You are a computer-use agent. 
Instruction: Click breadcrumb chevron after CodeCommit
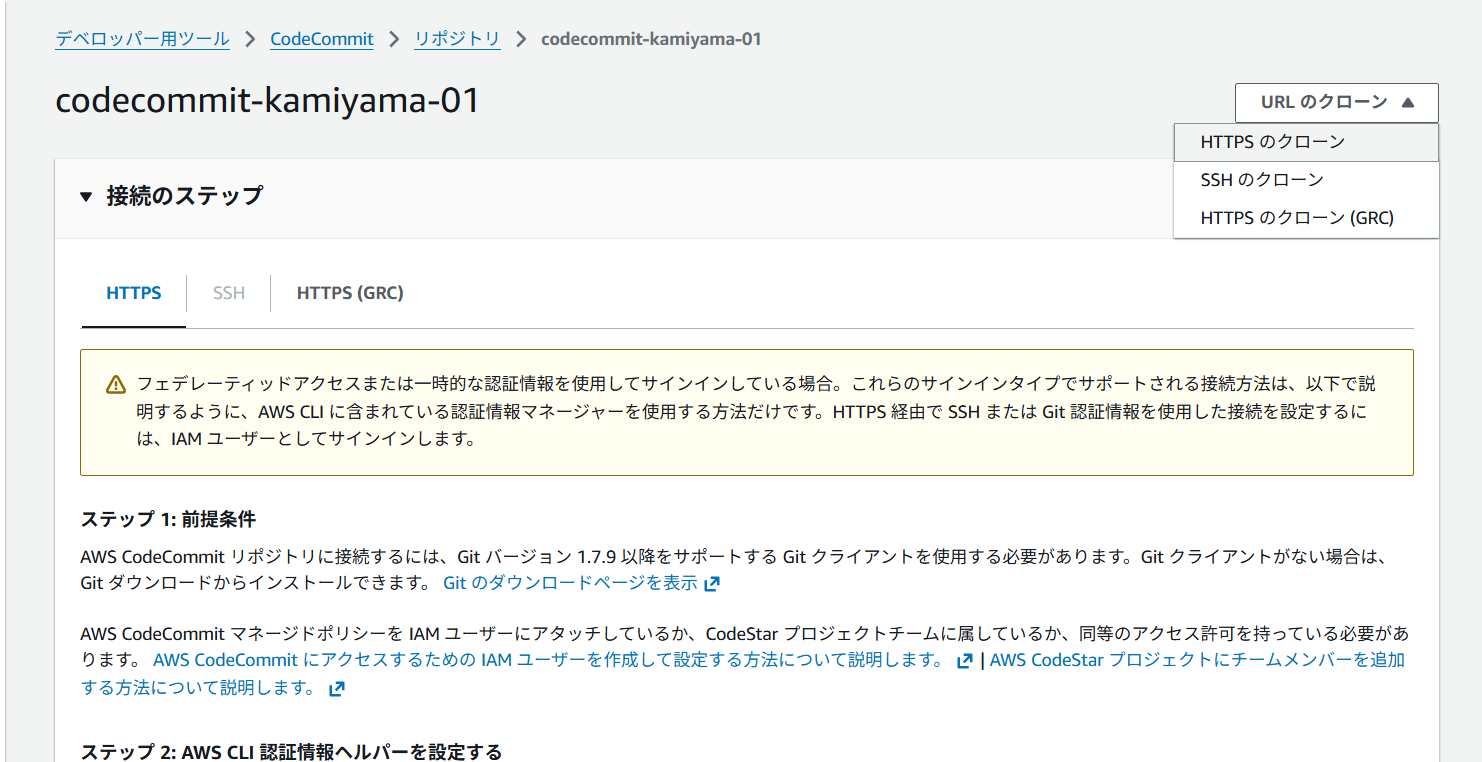pos(394,39)
